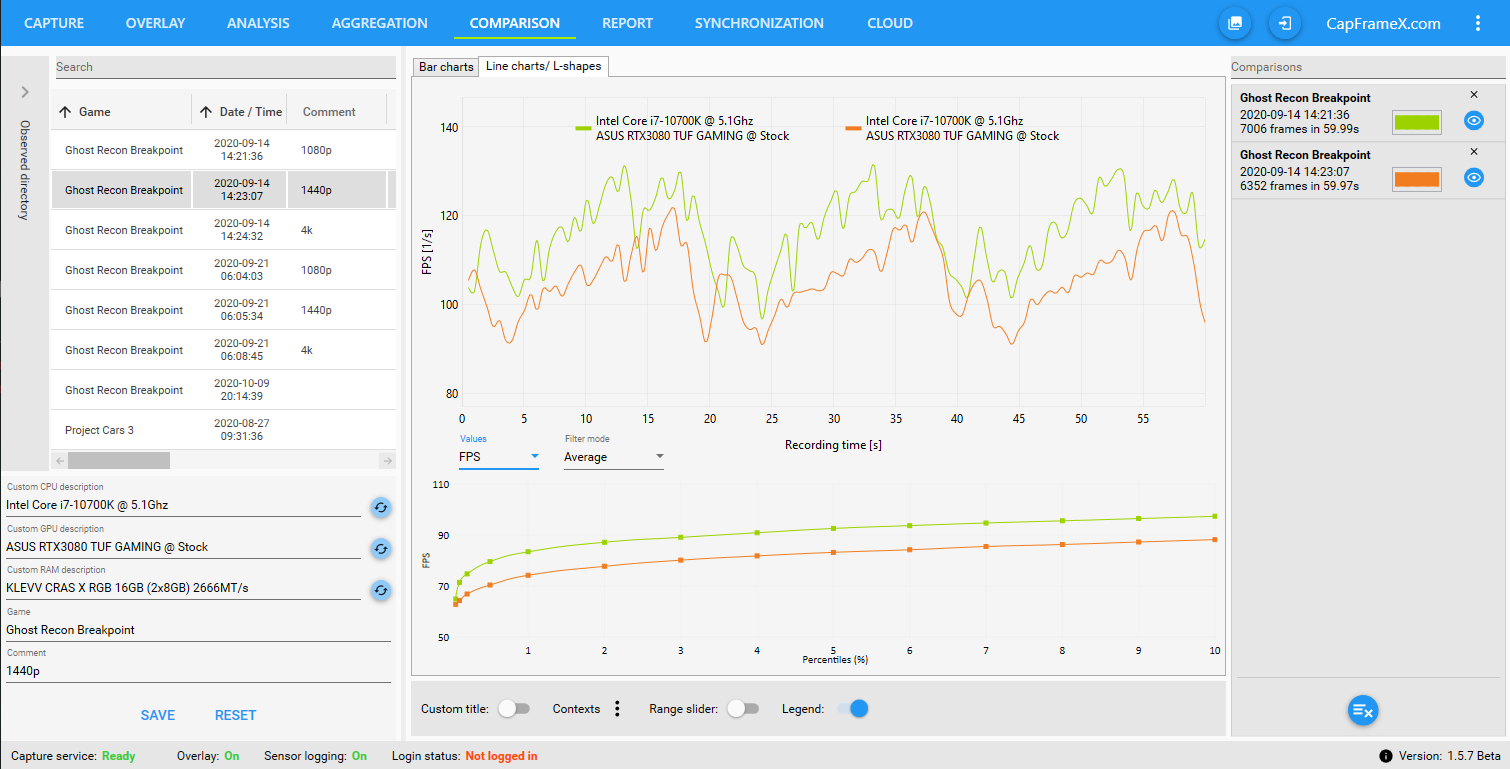Select the Bar charts tab

click(446, 67)
